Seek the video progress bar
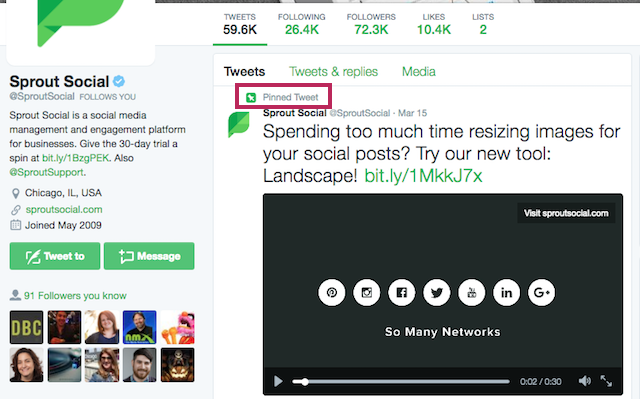 coord(401,382)
